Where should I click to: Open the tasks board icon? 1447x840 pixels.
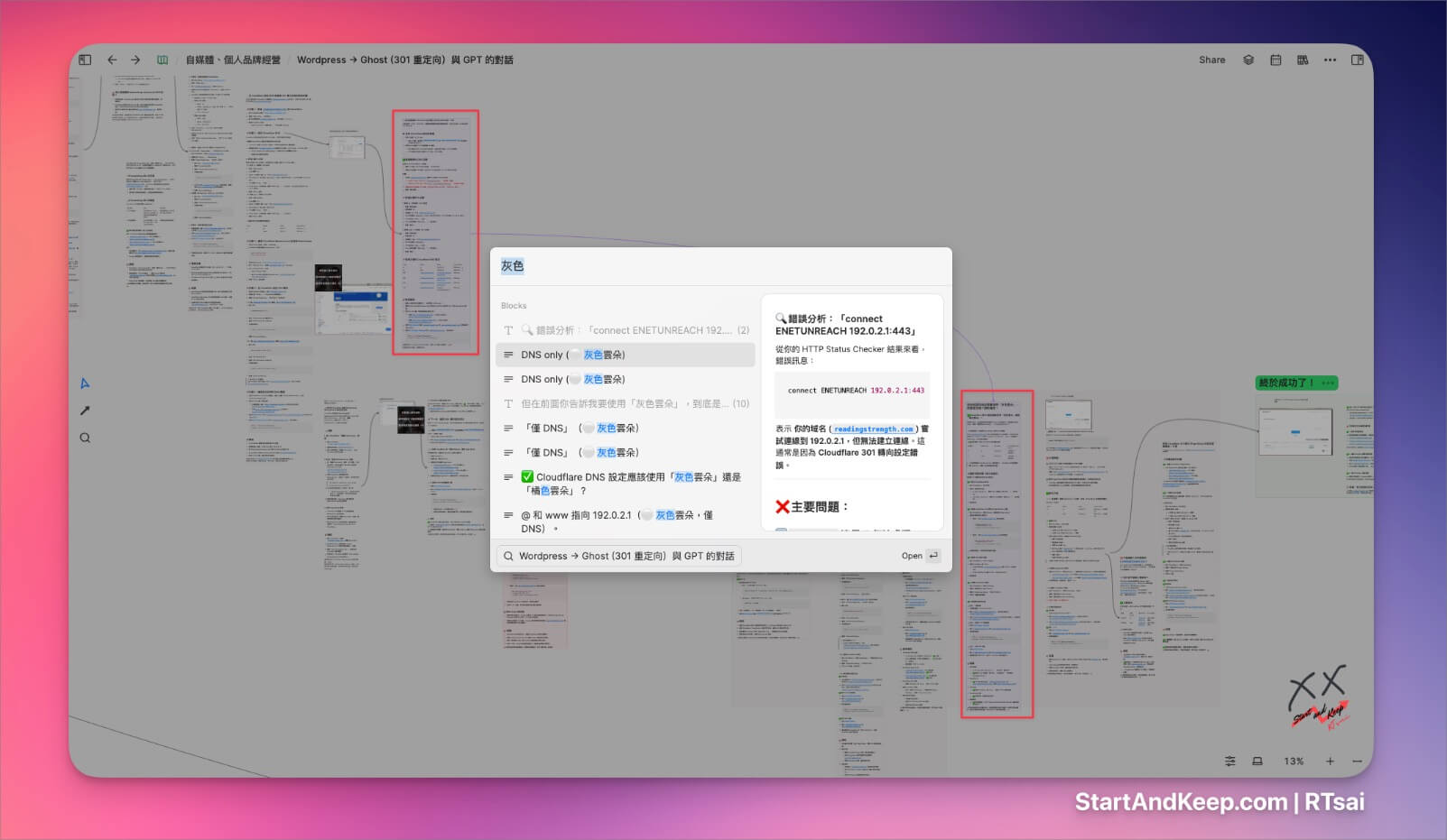pos(1303,60)
